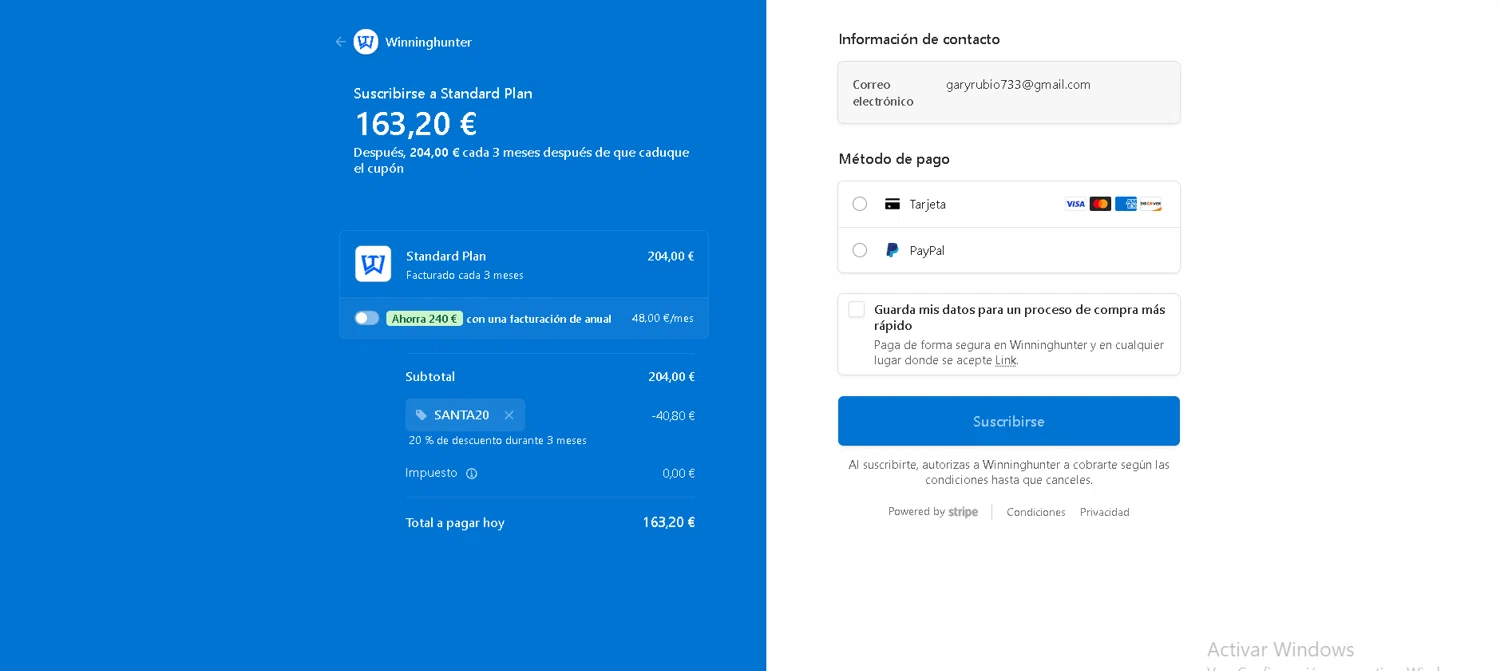1500x671 pixels.
Task: Click the credit card icon beside Tarjeta
Action: [892, 204]
